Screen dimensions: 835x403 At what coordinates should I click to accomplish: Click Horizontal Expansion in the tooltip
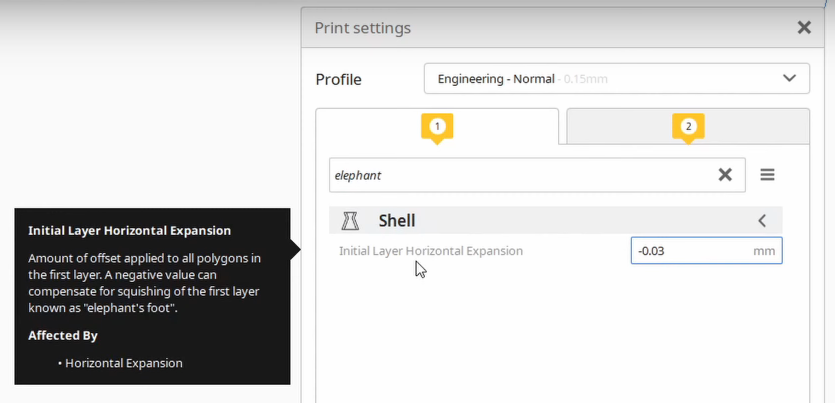pyautogui.click(x=124, y=363)
